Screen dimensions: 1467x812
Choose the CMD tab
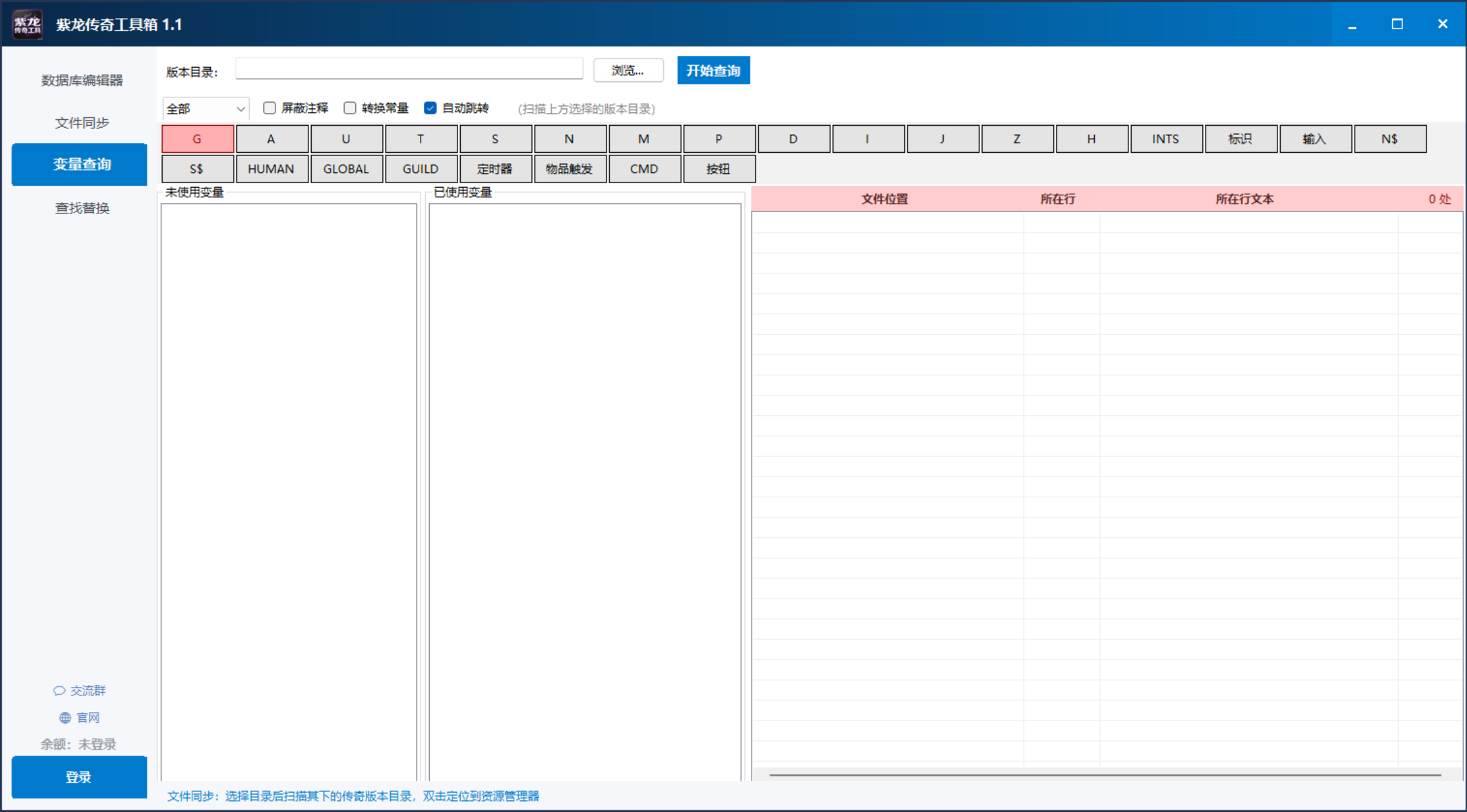(644, 169)
